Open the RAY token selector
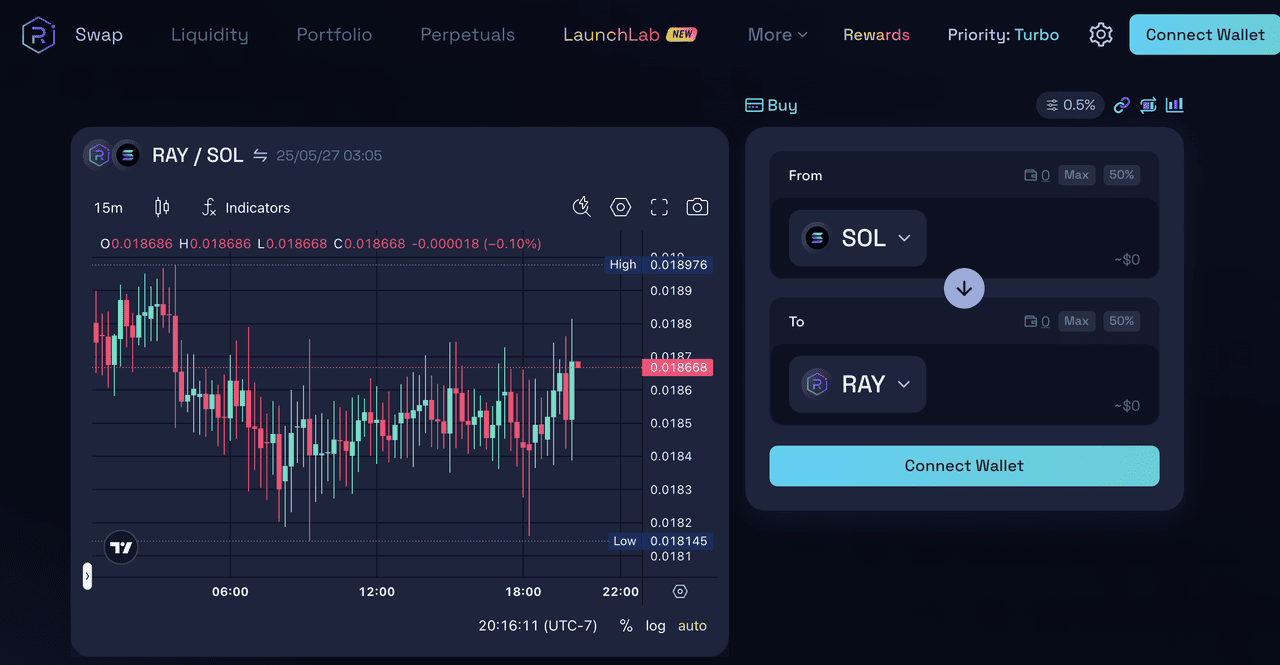The image size is (1280, 665). coord(858,384)
